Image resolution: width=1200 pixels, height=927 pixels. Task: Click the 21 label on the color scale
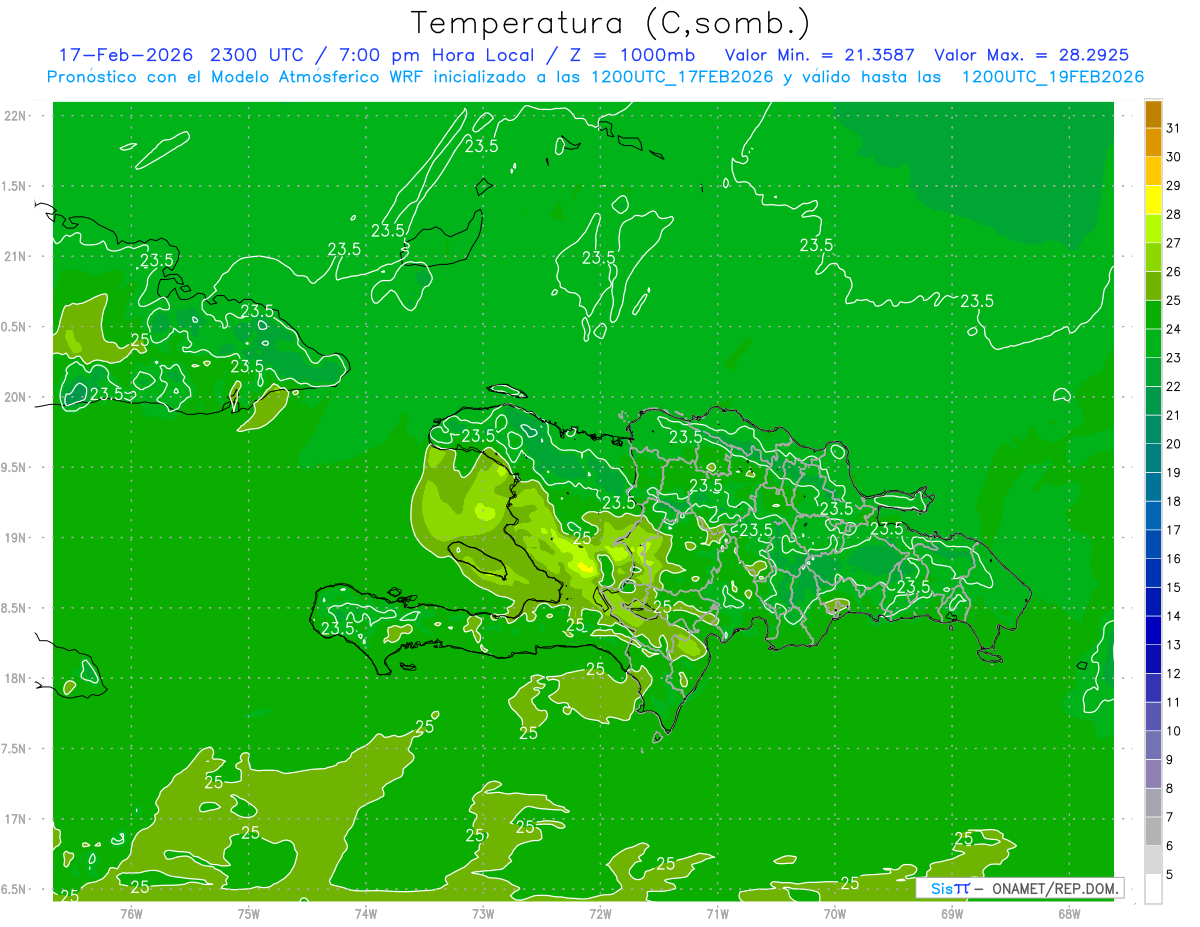pos(1174,415)
